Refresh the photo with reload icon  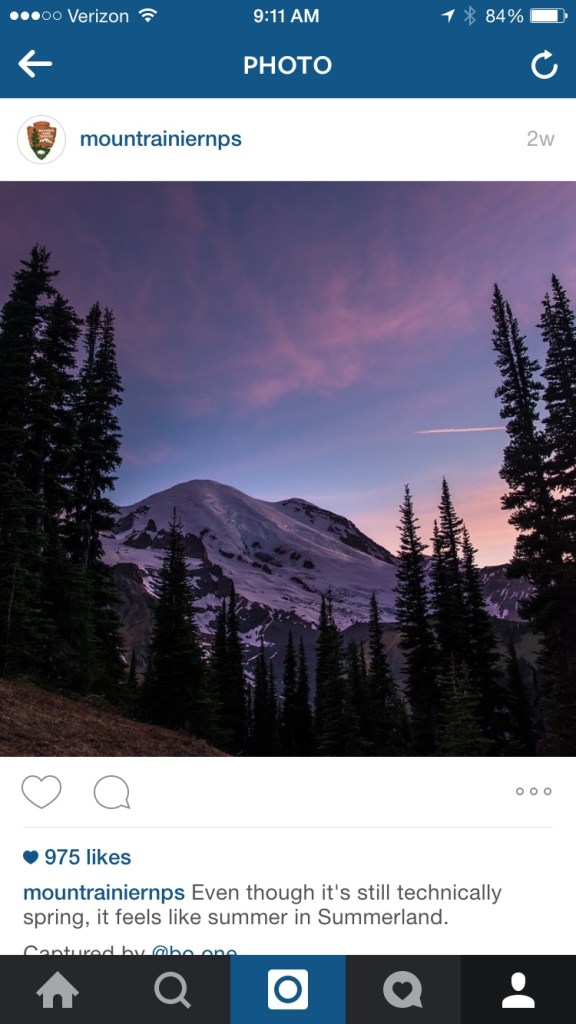point(544,65)
